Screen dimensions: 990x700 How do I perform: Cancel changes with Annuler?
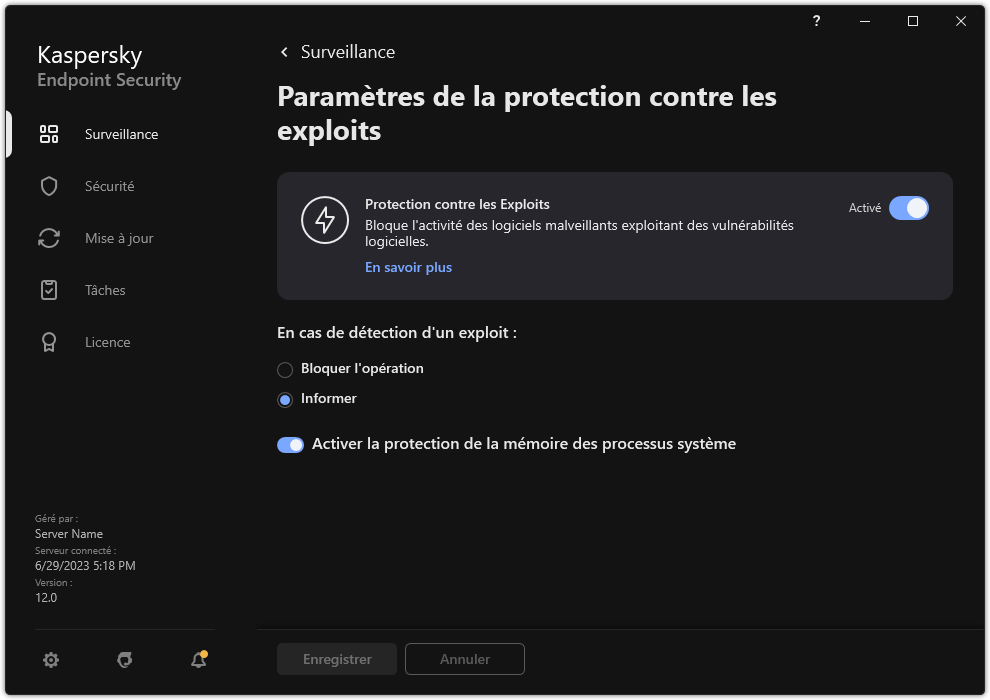click(464, 659)
